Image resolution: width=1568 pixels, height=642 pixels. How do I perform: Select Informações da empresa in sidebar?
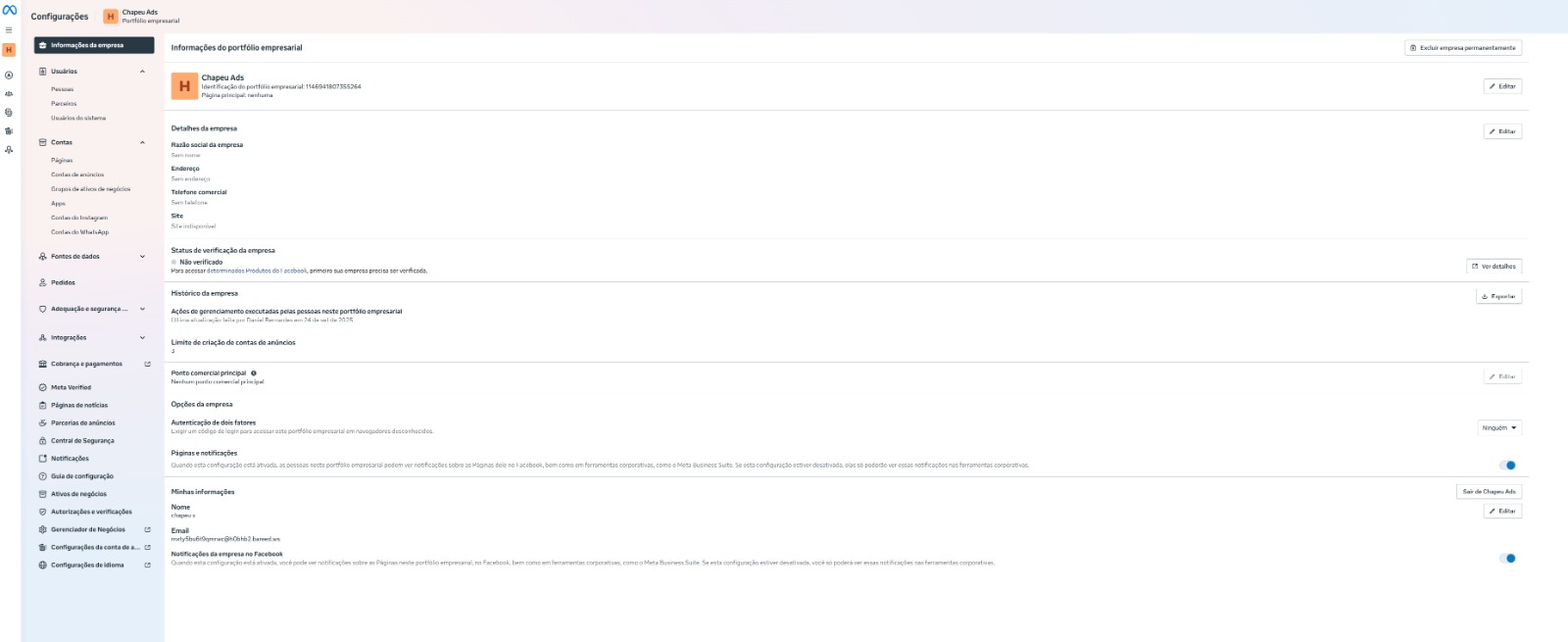pyautogui.click(x=94, y=45)
